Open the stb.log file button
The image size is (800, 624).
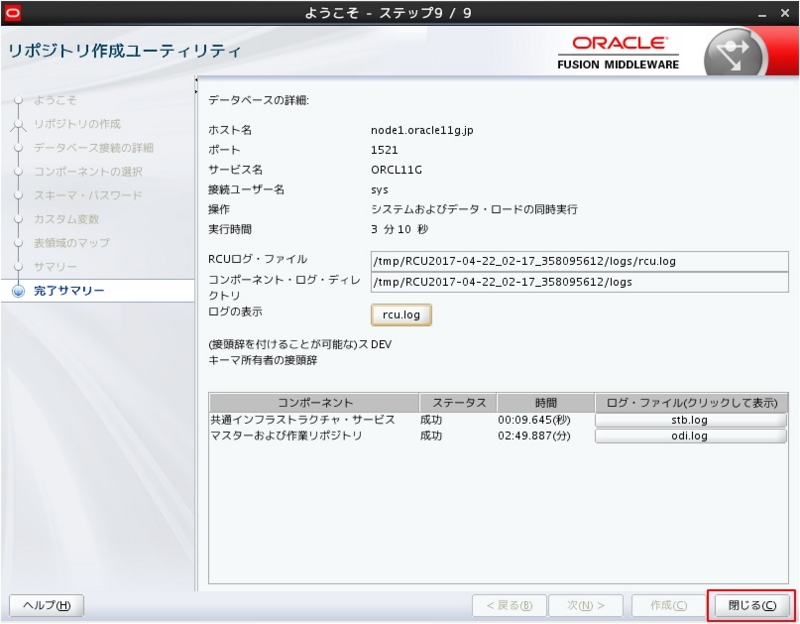[690, 420]
